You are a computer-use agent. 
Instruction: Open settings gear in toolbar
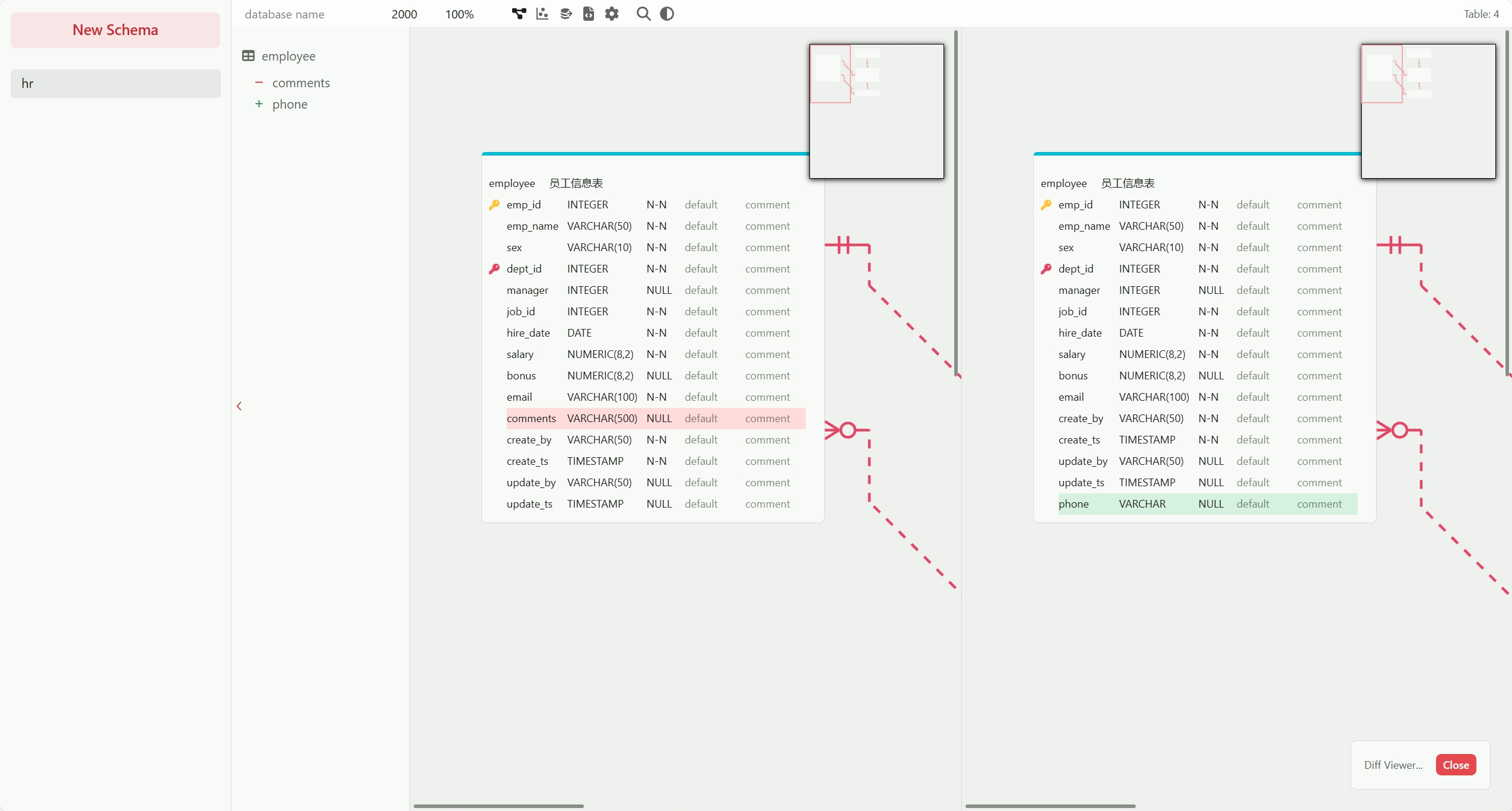(x=612, y=14)
